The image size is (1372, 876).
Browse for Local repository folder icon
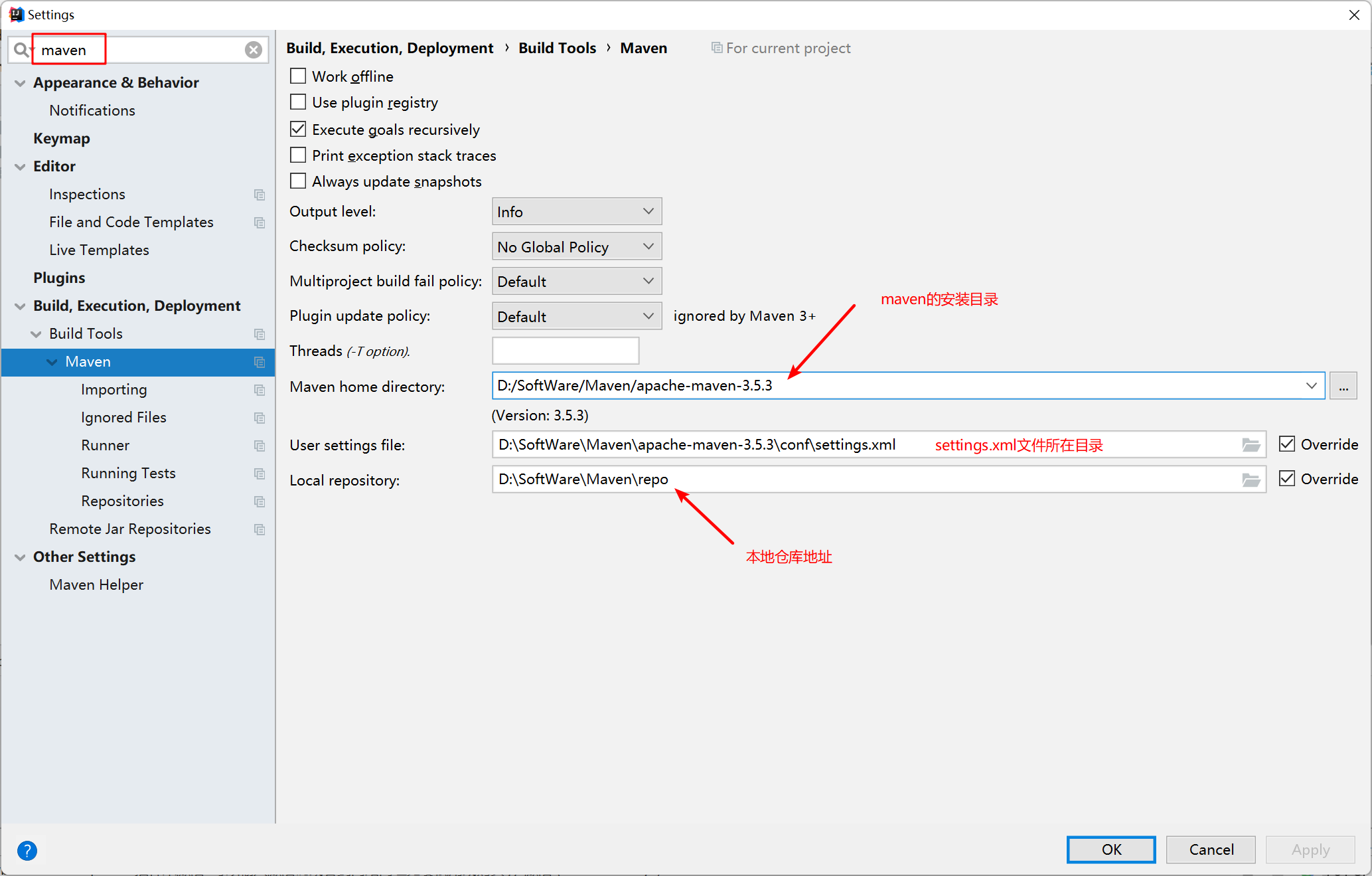1251,480
